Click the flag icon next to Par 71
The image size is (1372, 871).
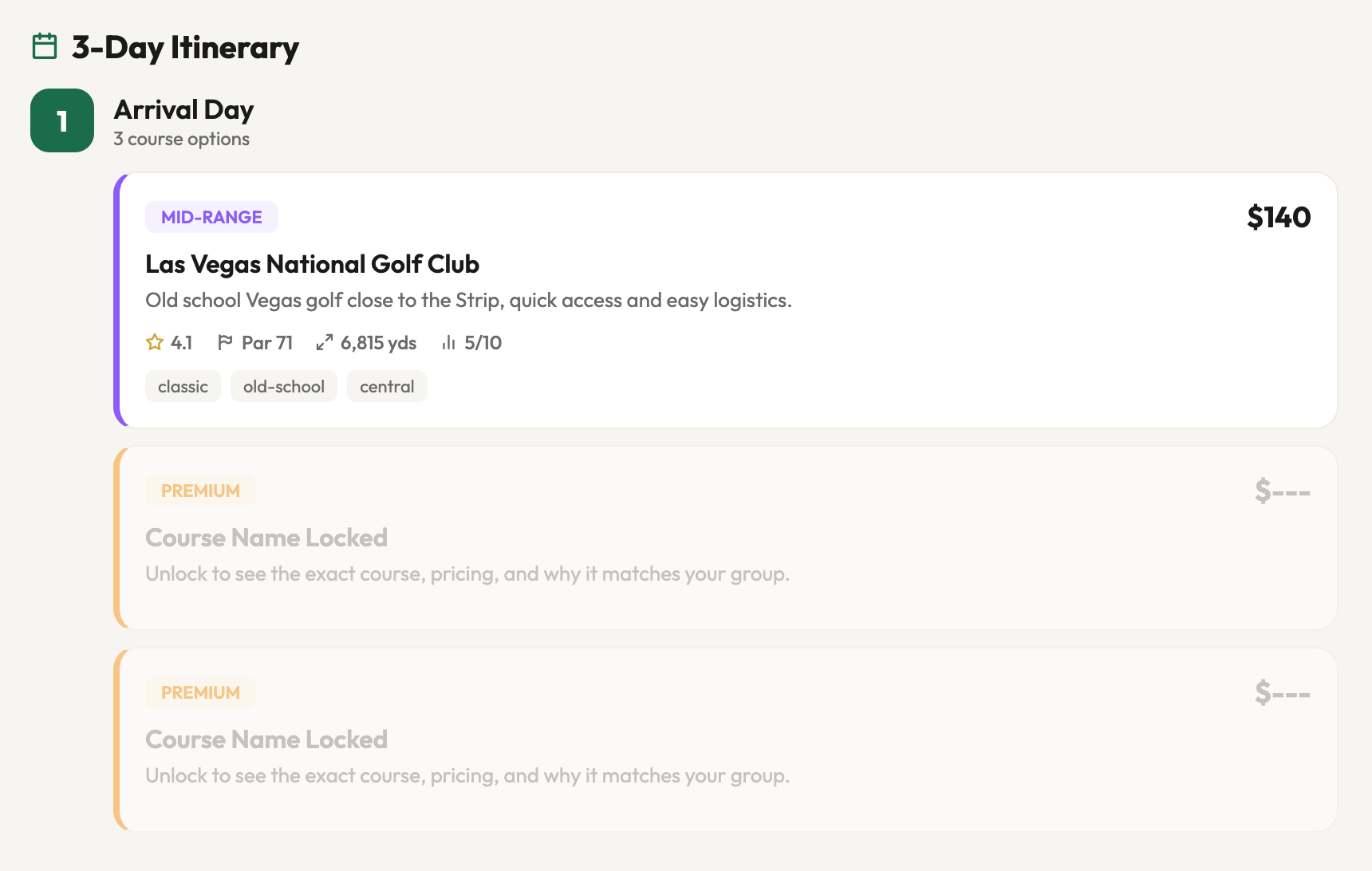point(225,343)
